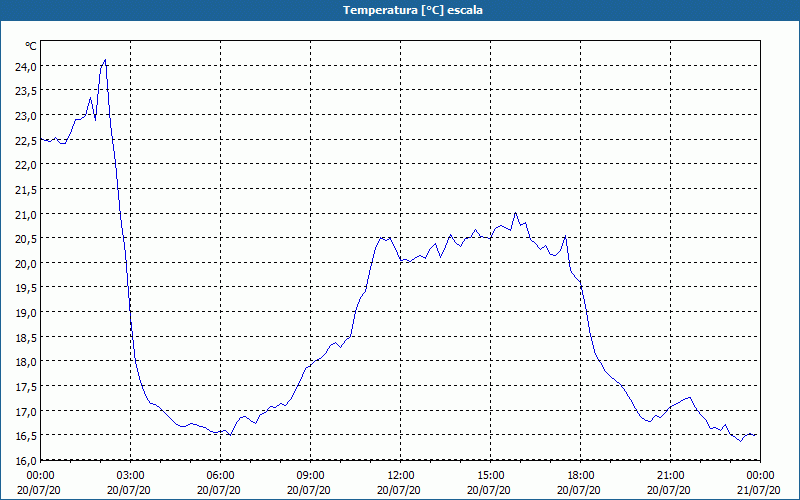Click the 23,5 y-axis label
This screenshot has height=500, width=800.
(26, 91)
